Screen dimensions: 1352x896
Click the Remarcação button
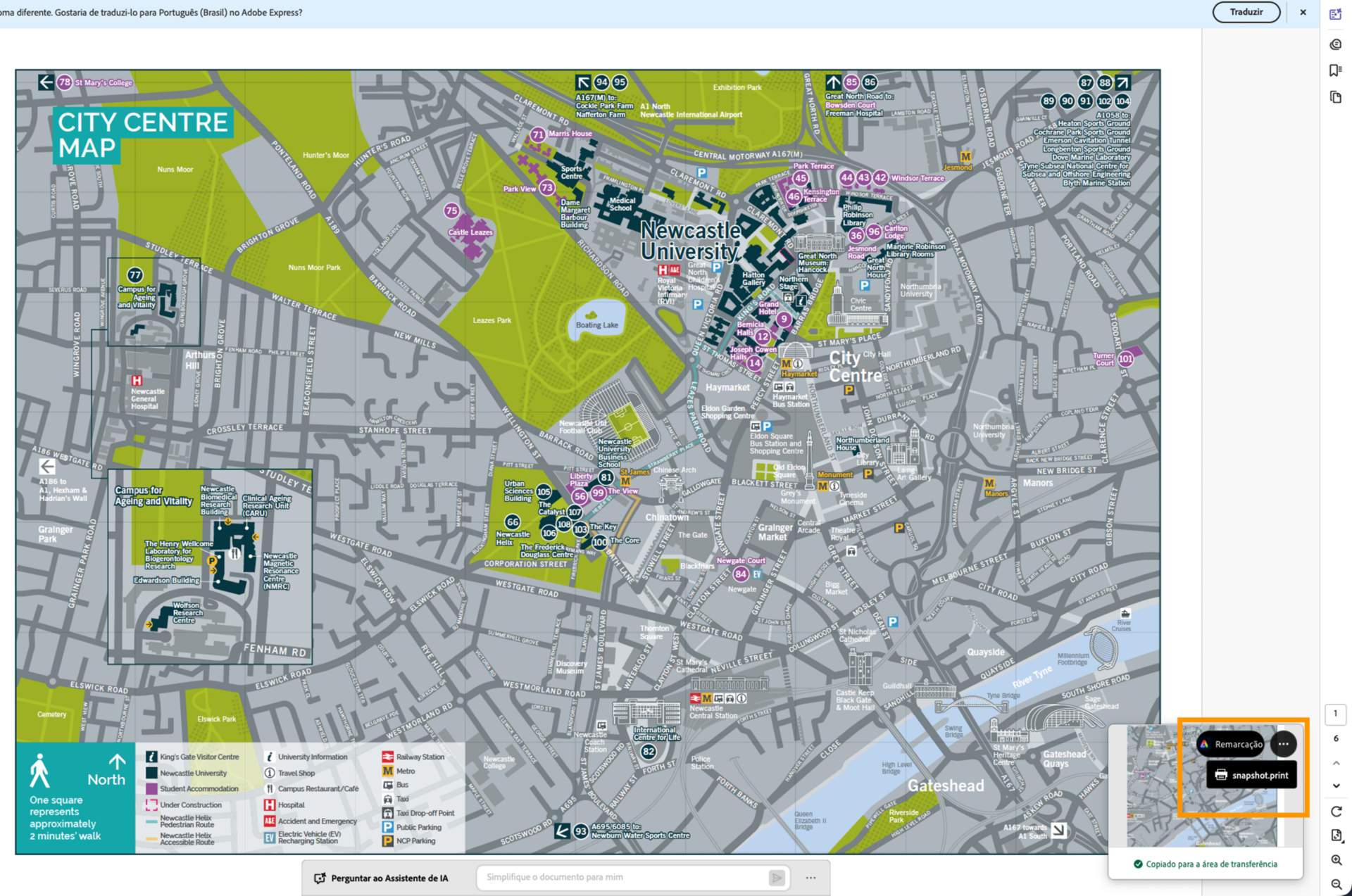coord(1230,744)
